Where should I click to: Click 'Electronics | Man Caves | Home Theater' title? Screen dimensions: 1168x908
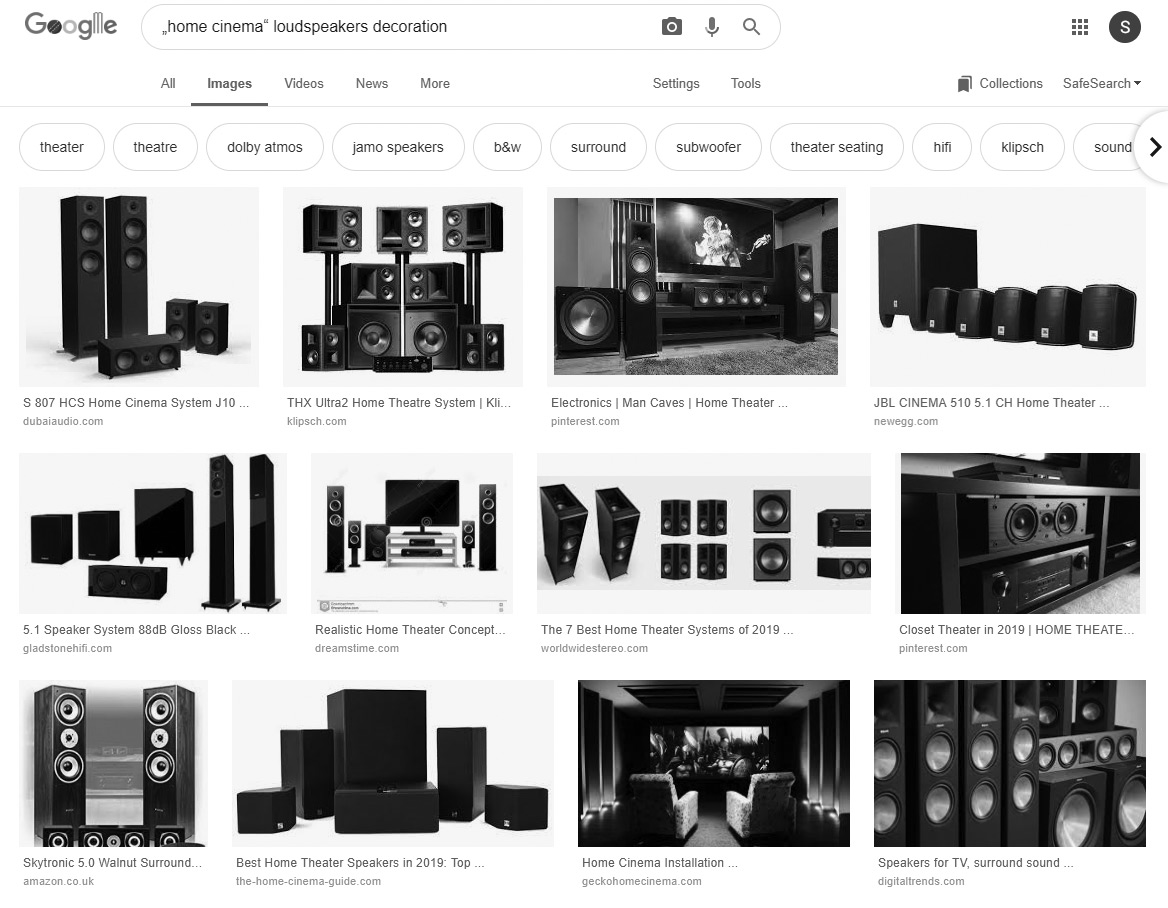(x=669, y=403)
